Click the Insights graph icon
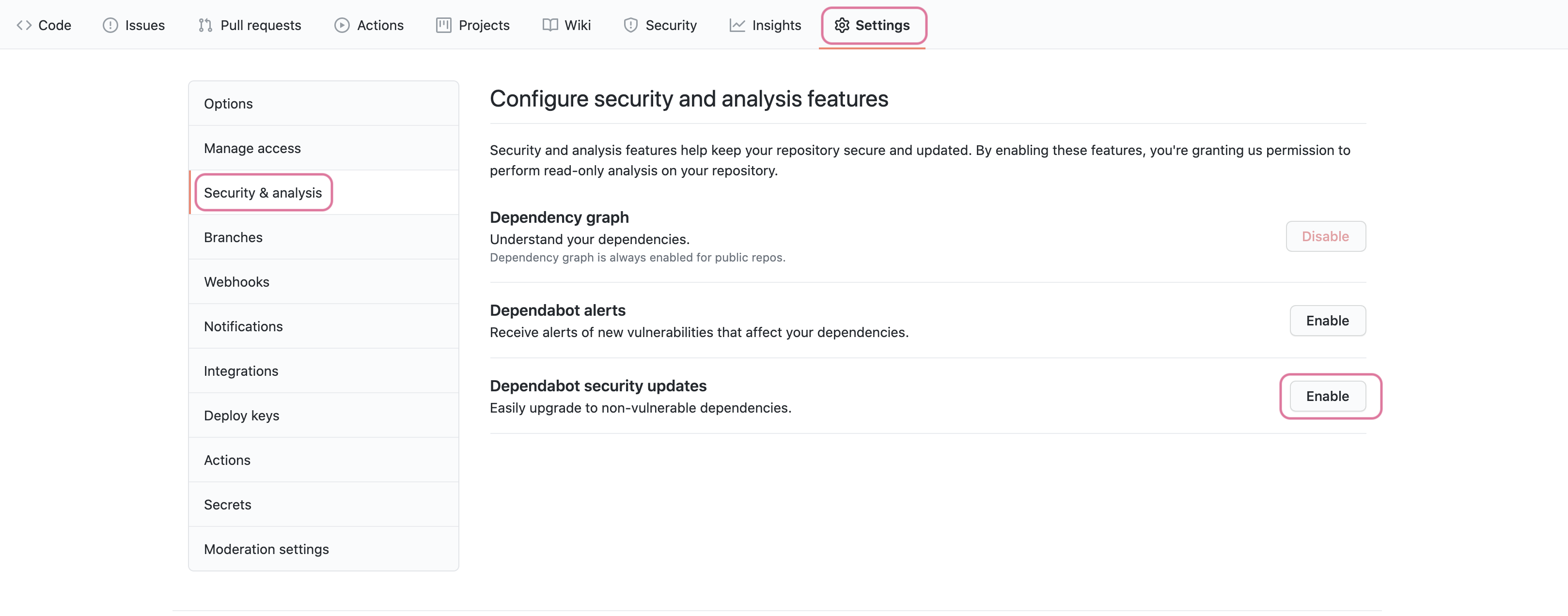This screenshot has width=1568, height=616. [737, 25]
